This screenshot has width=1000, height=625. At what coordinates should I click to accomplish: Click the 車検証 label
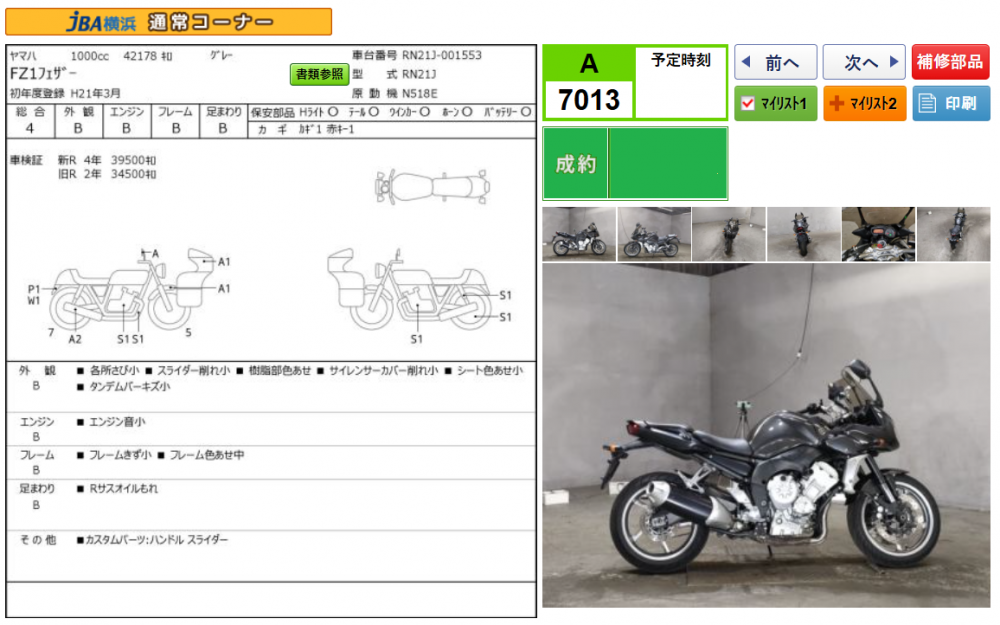pos(26,160)
